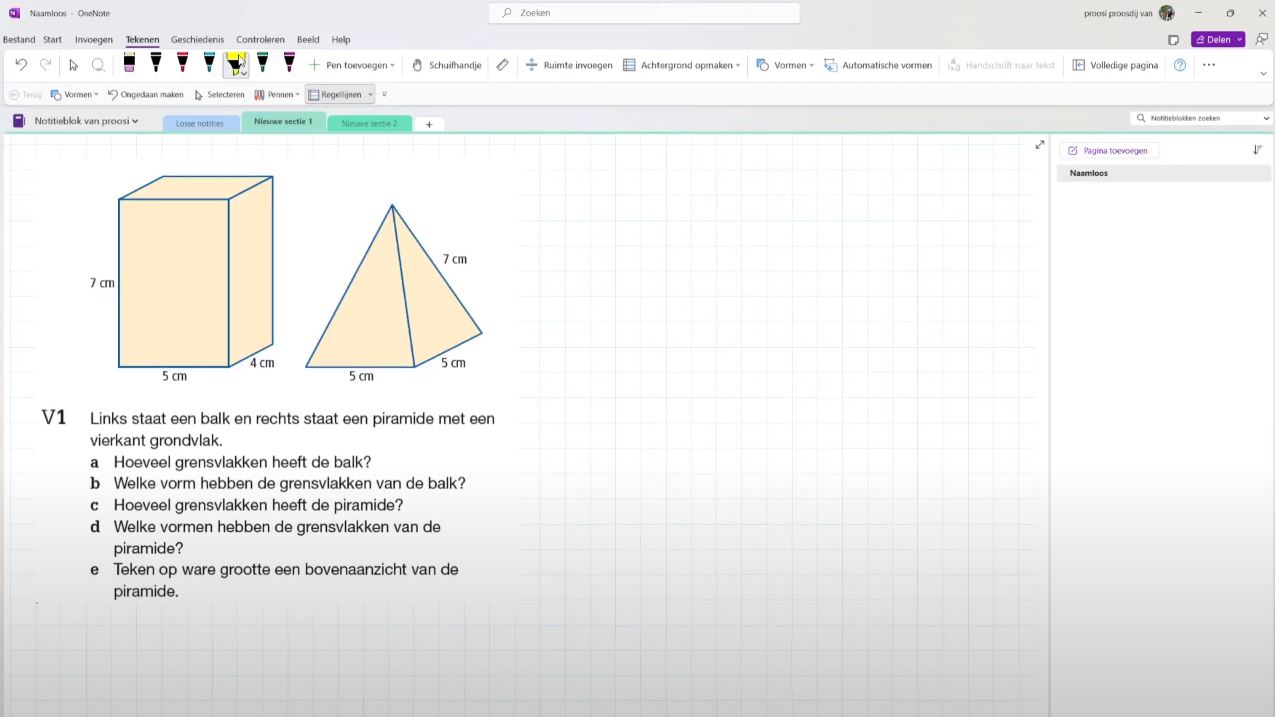1275x717 pixels.
Task: Click the Terug button in quick toolbar
Action: (x=25, y=95)
